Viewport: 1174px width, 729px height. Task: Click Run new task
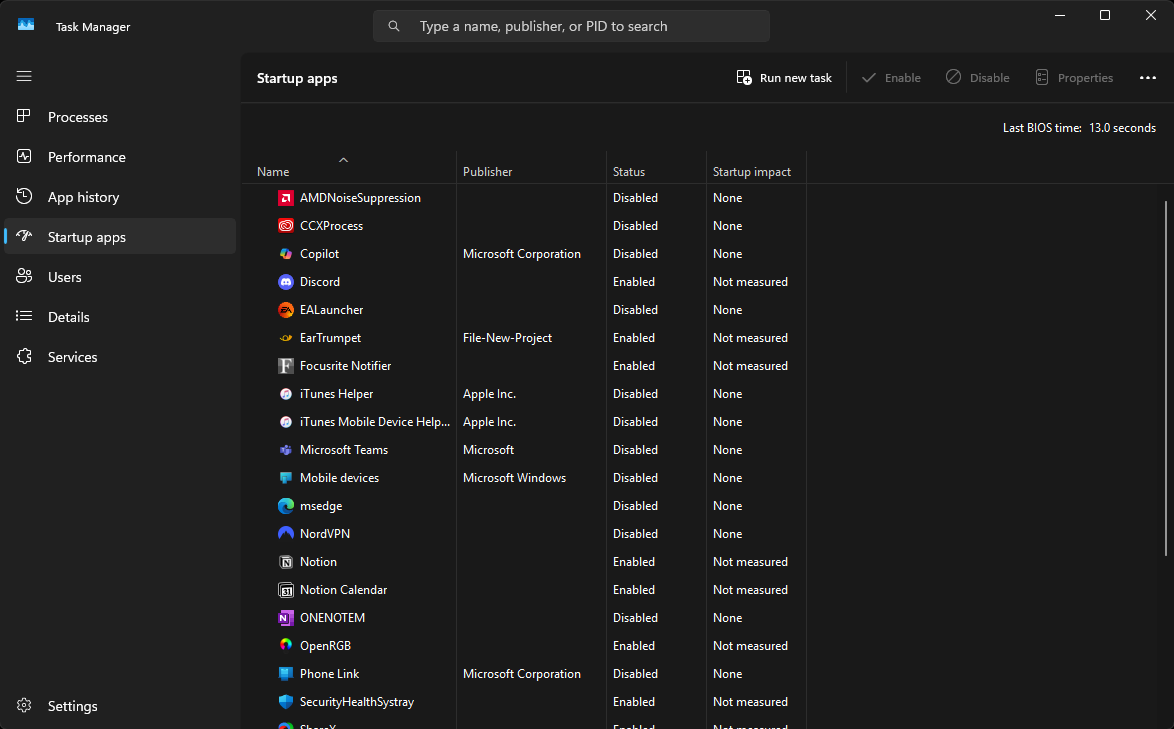tap(784, 78)
